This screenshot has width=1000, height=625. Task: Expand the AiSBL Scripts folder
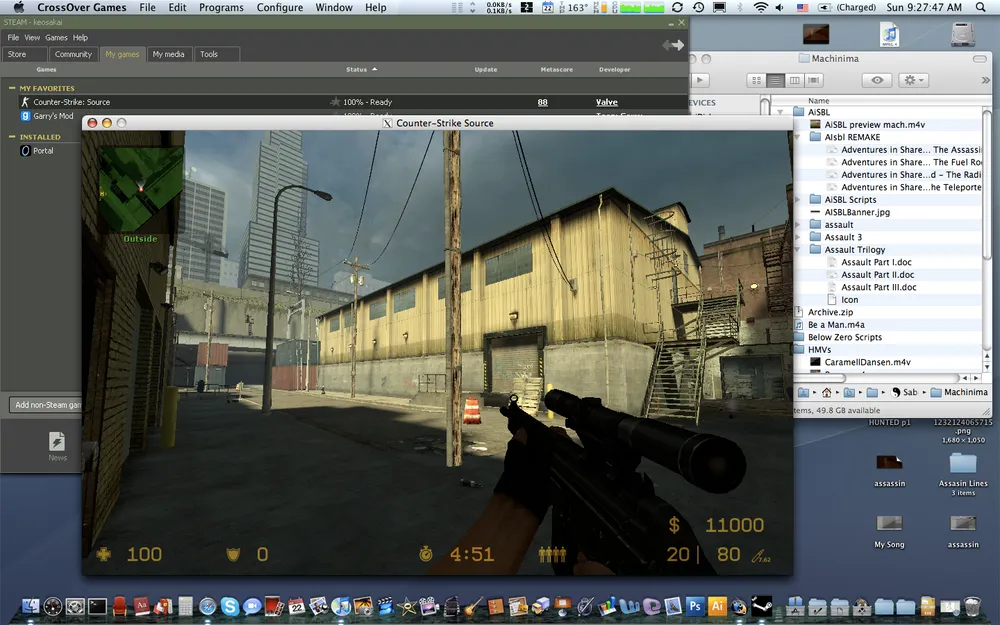coord(797,200)
